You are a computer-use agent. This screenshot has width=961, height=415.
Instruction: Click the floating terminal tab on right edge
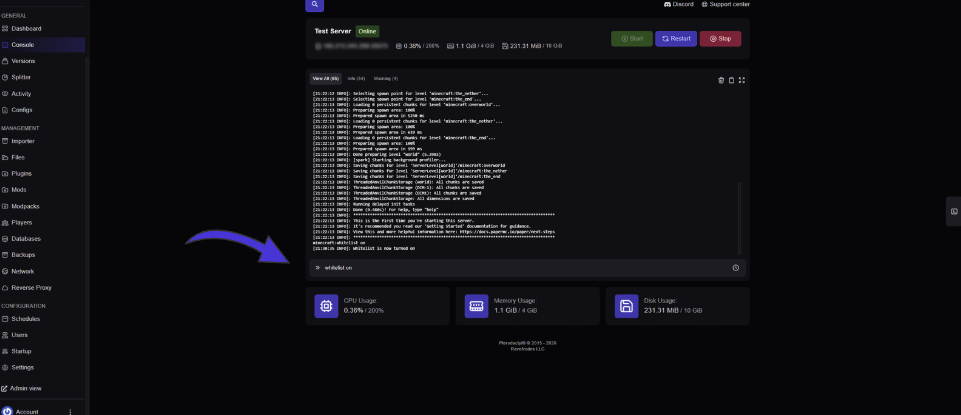(954, 211)
